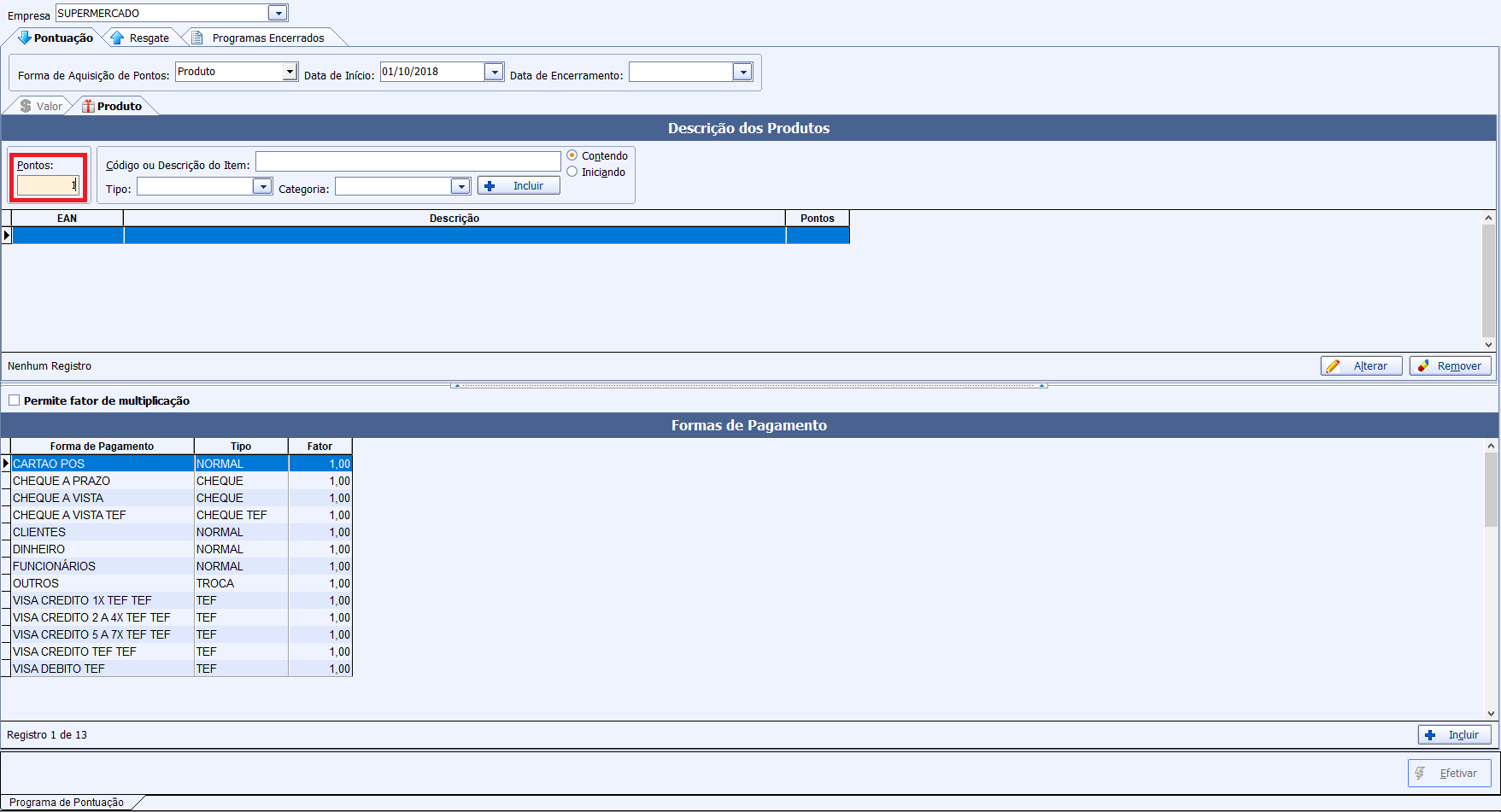Switch to the Resgate tab

[149, 38]
